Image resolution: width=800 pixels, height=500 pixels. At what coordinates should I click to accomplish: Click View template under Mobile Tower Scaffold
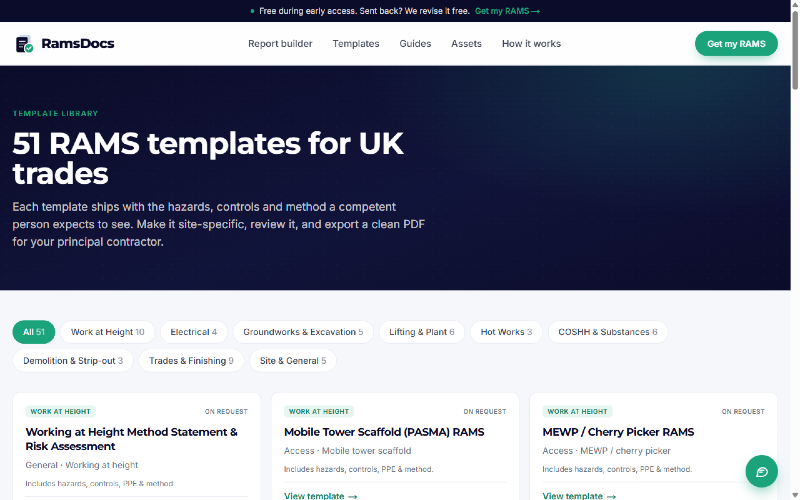tap(320, 495)
